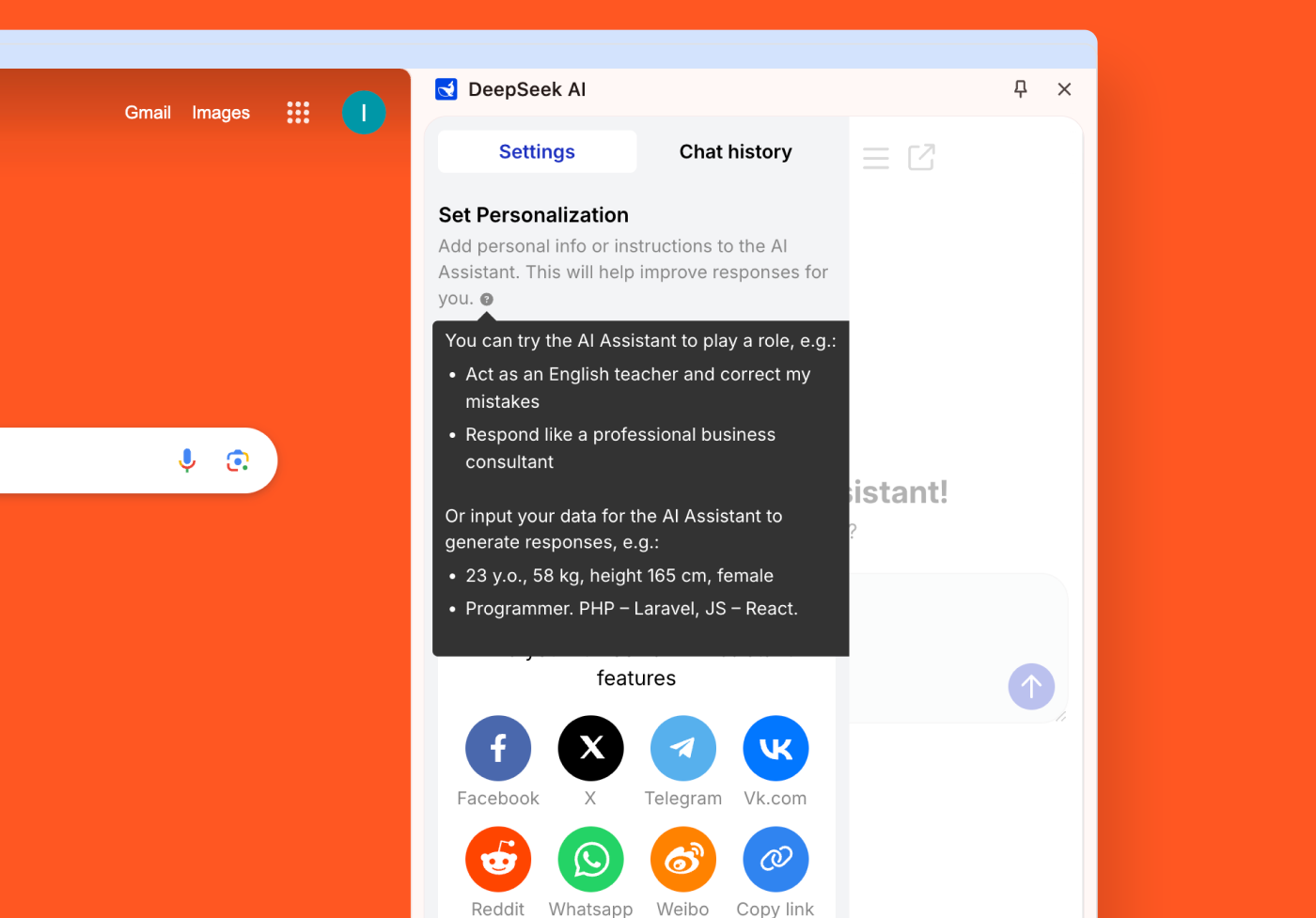Open chat in new window icon
1316x918 pixels.
click(921, 158)
